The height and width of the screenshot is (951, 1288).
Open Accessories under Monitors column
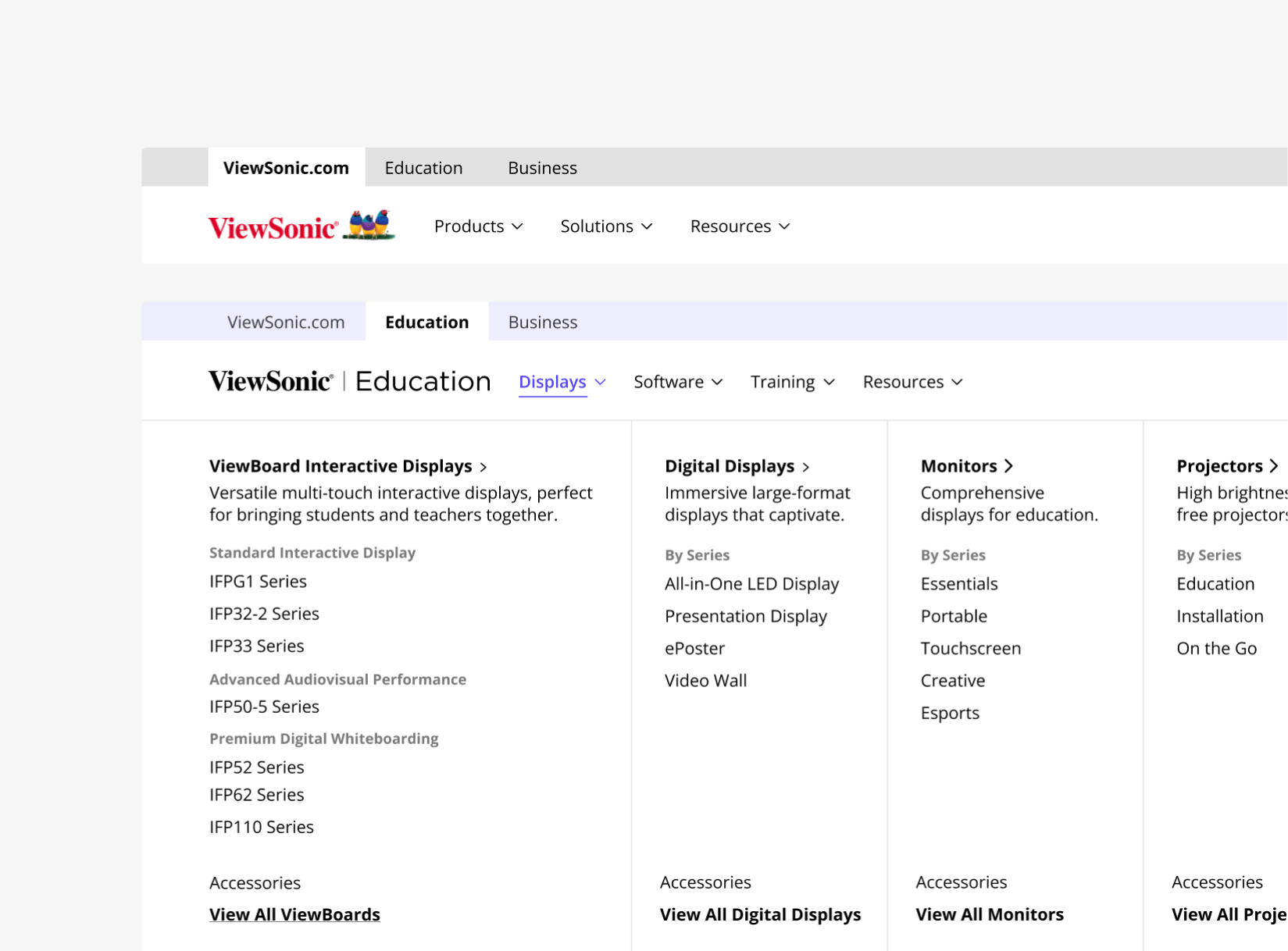962,882
